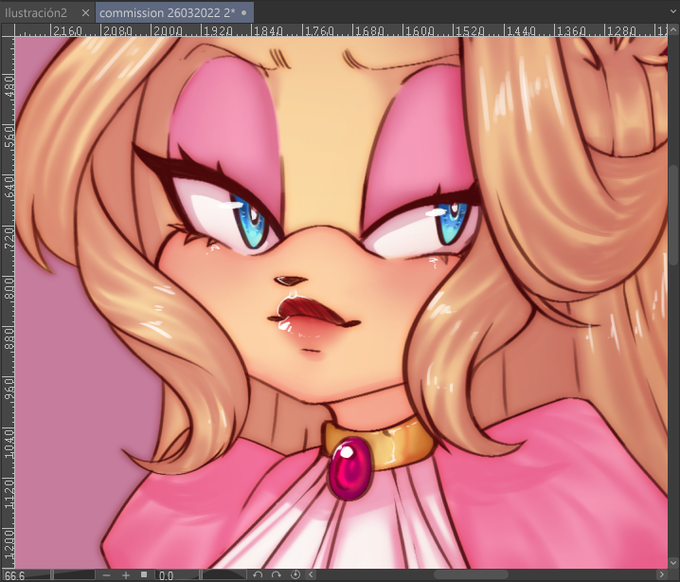Screen dimensions: 680x582
Task: Switch to the Ilustración2 canvas tab
Action: 36,13
